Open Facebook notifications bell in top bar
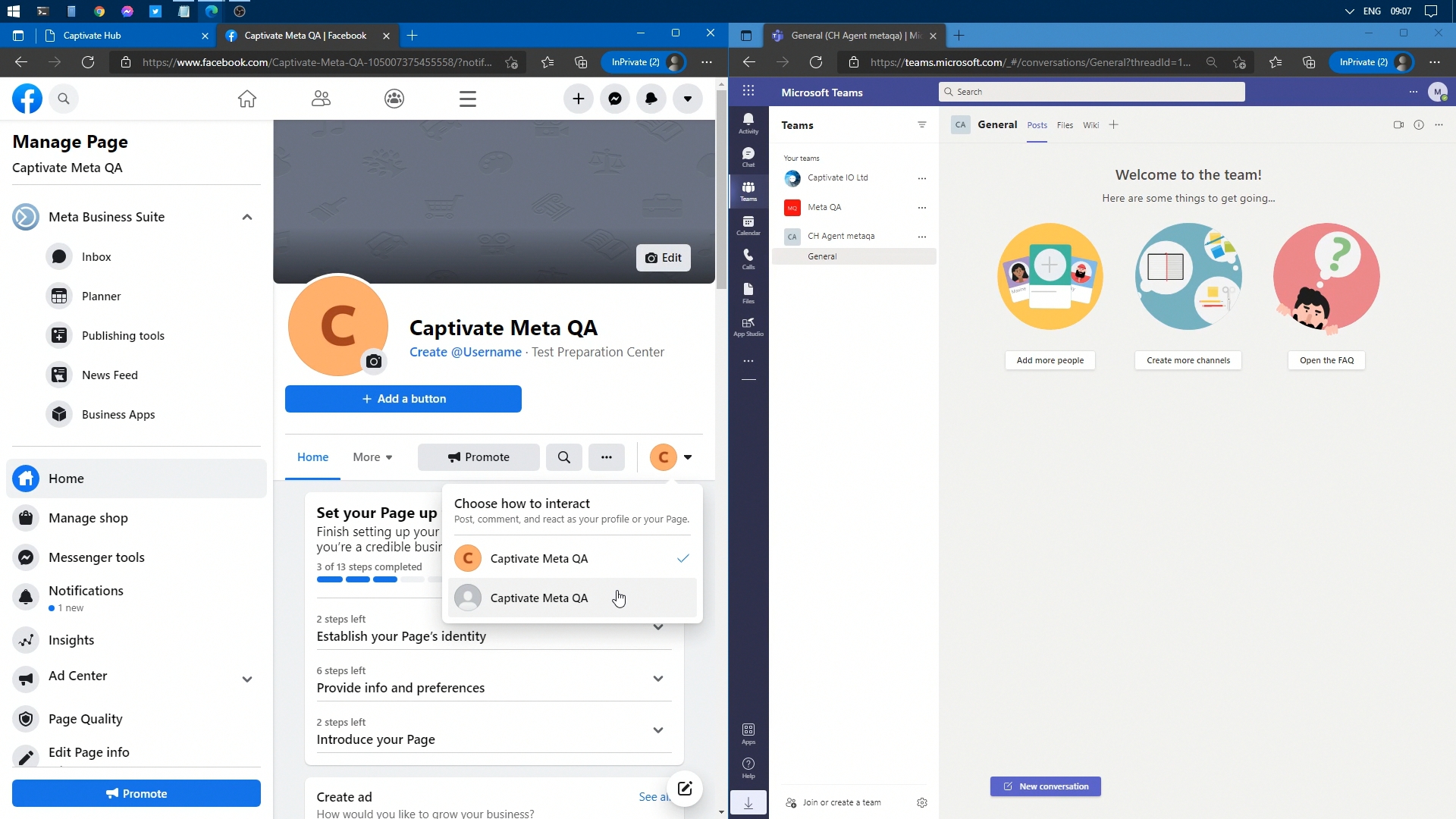This screenshot has height=819, width=1456. pos(651,99)
